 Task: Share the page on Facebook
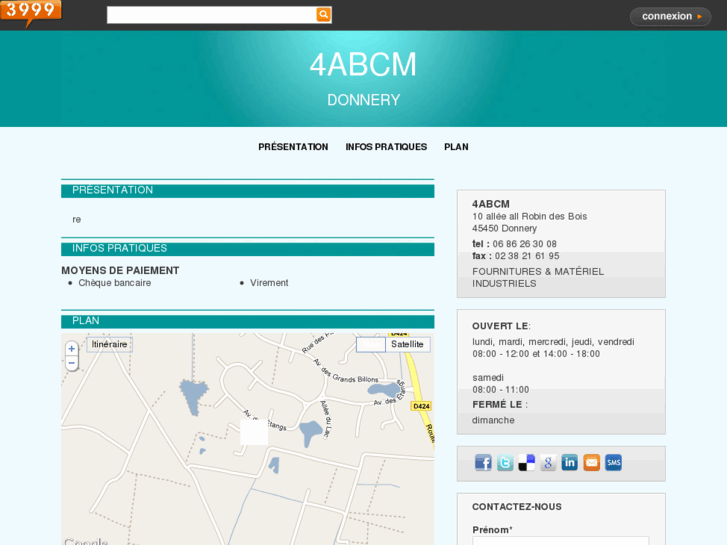point(483,462)
